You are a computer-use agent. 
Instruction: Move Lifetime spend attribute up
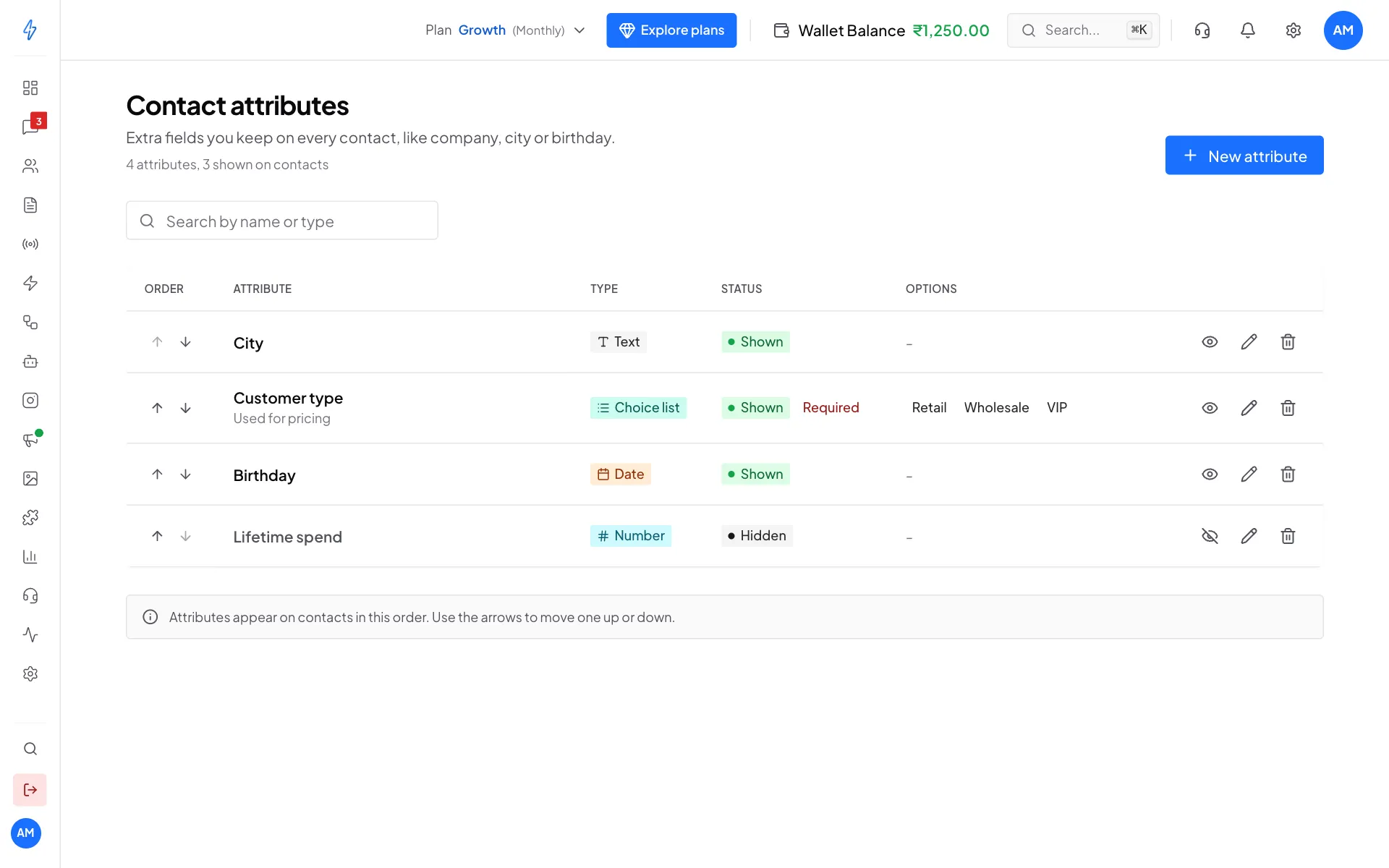[x=157, y=536]
